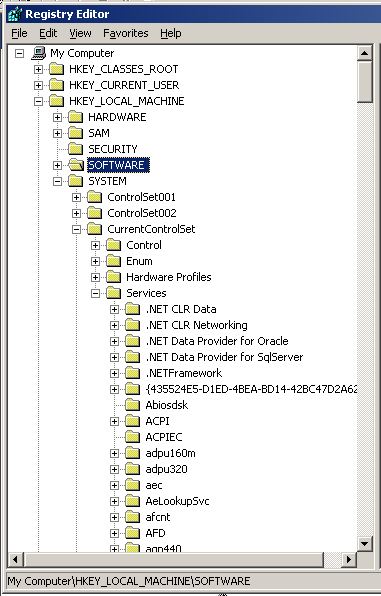
Task: Click the AFD folder icon
Action: coord(133,532)
